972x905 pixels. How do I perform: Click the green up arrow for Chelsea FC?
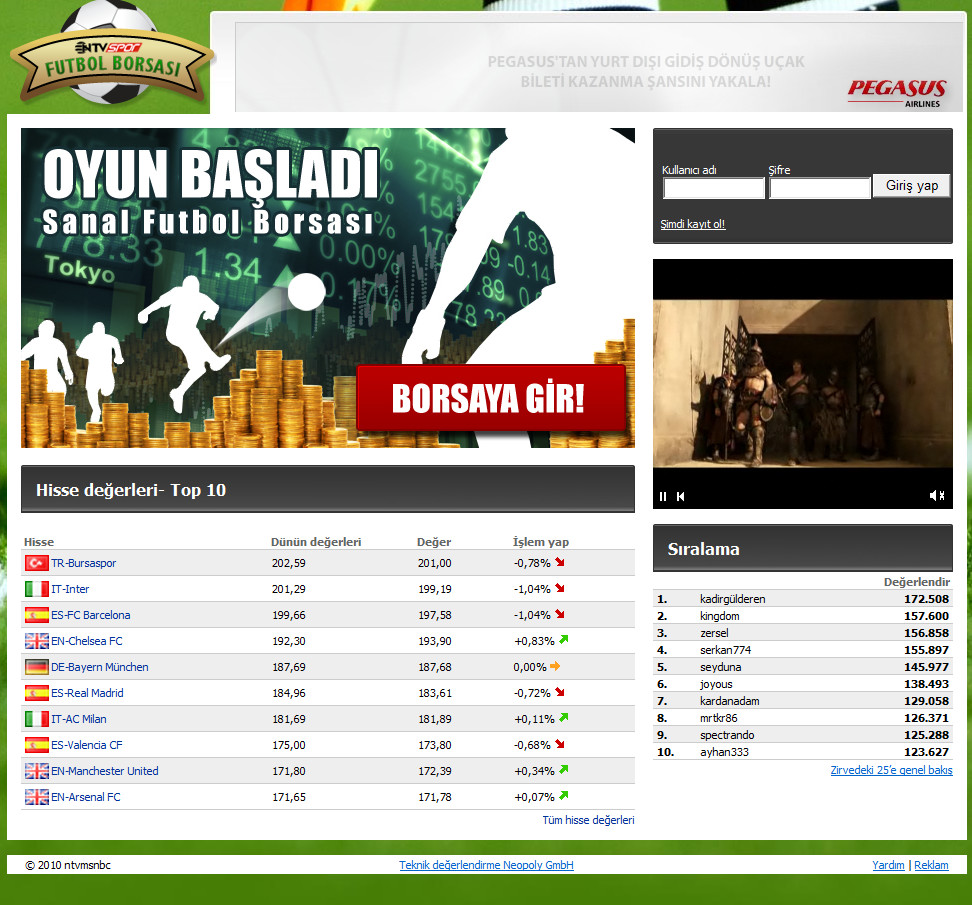point(563,640)
